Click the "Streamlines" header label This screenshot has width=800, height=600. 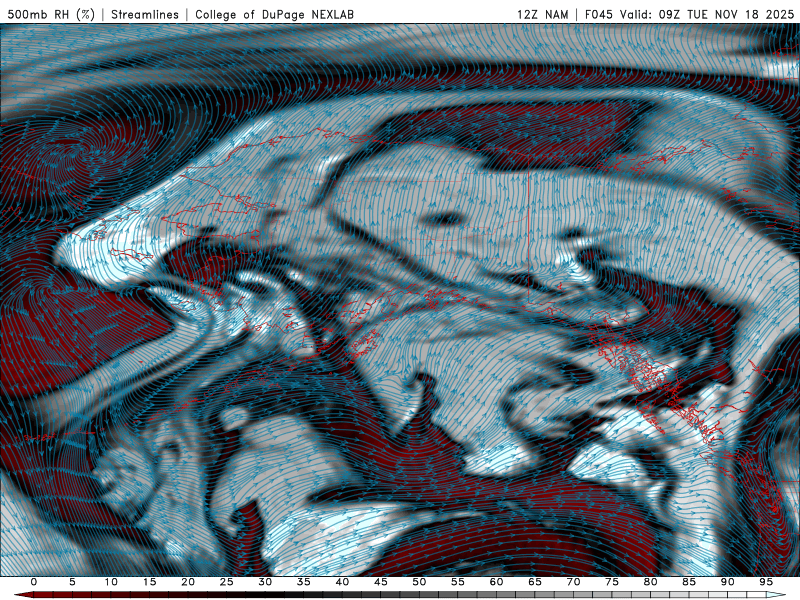[145, 15]
